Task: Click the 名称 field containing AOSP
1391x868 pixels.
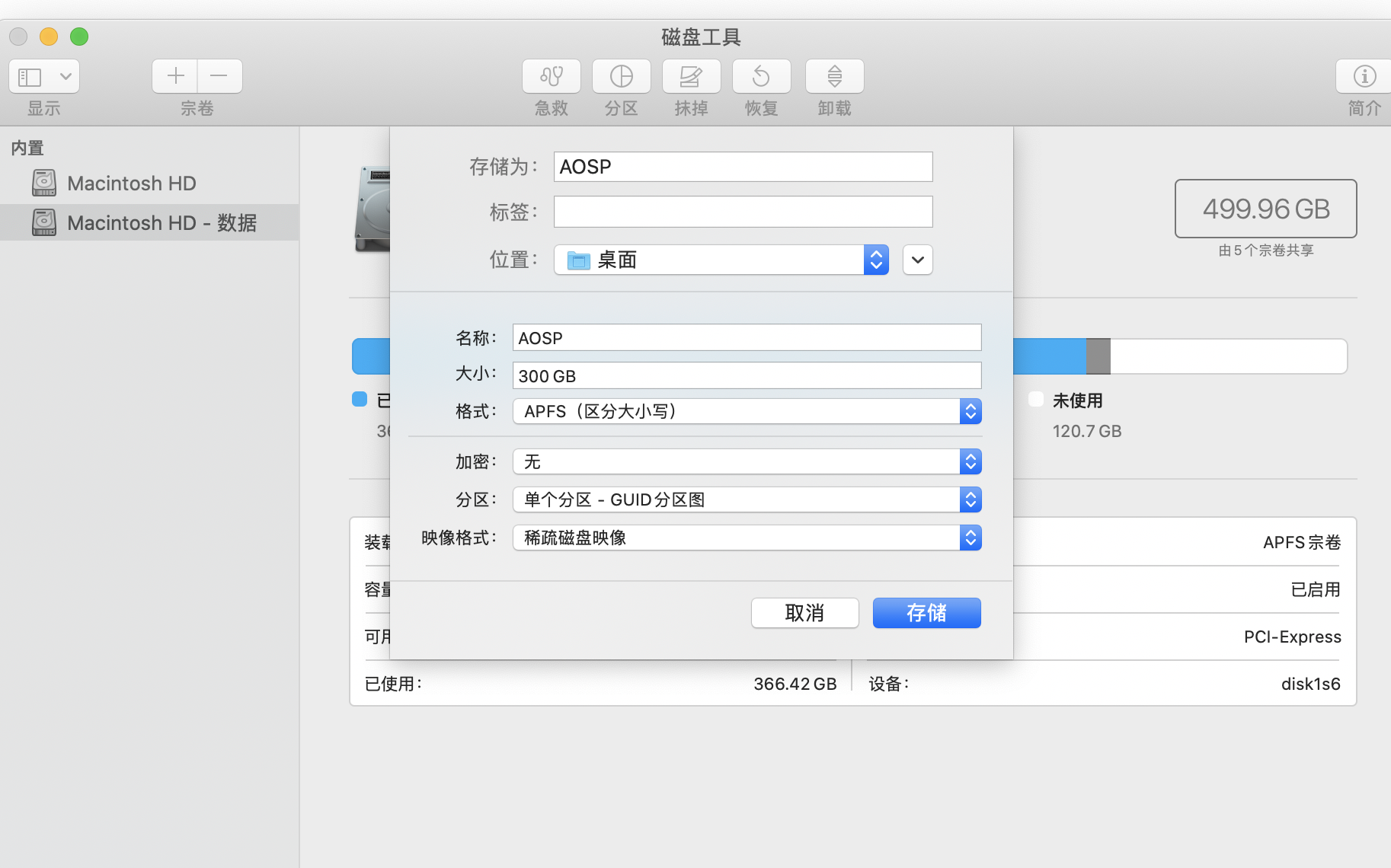Action: click(x=747, y=338)
